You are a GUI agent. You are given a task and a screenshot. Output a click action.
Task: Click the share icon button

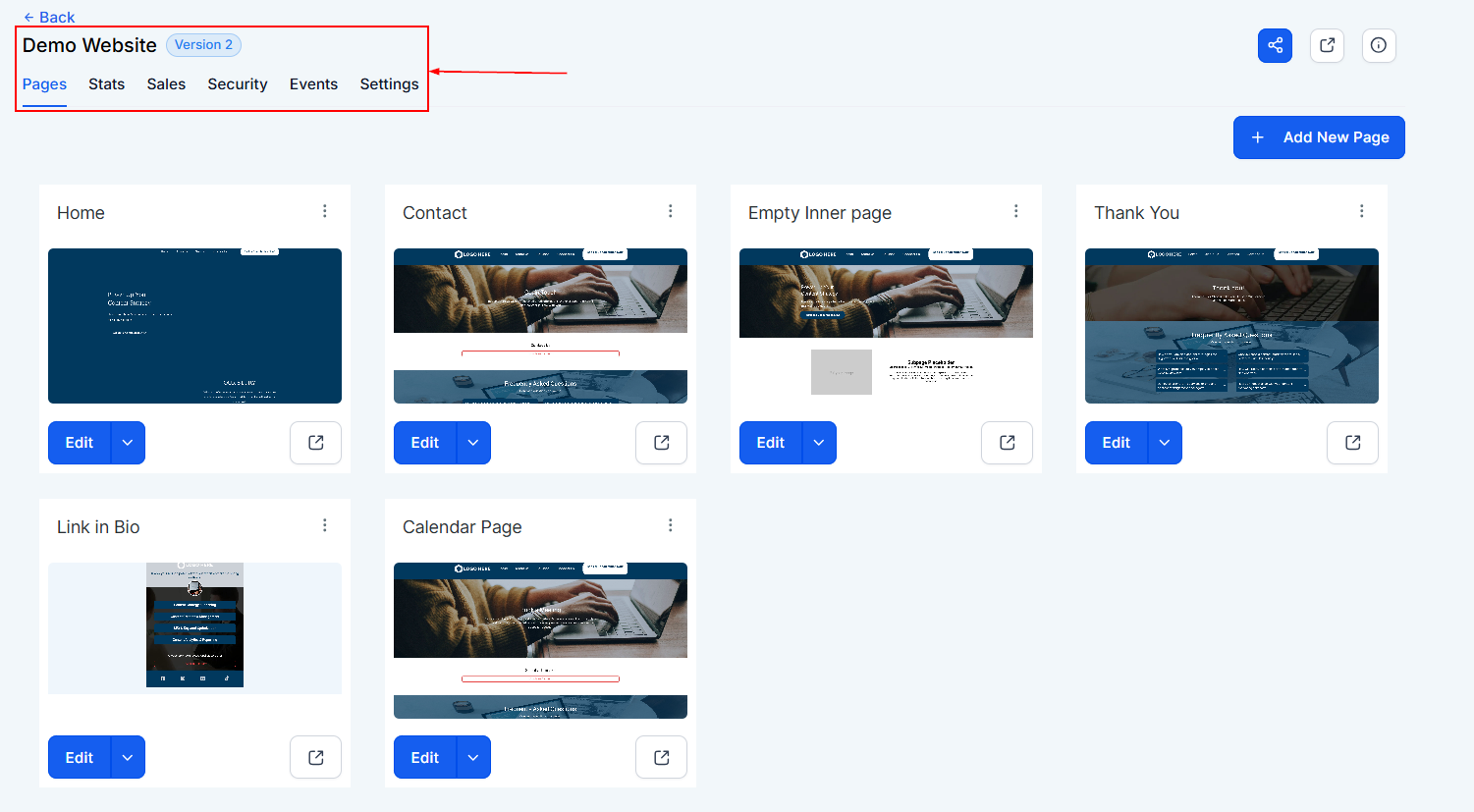pos(1275,45)
